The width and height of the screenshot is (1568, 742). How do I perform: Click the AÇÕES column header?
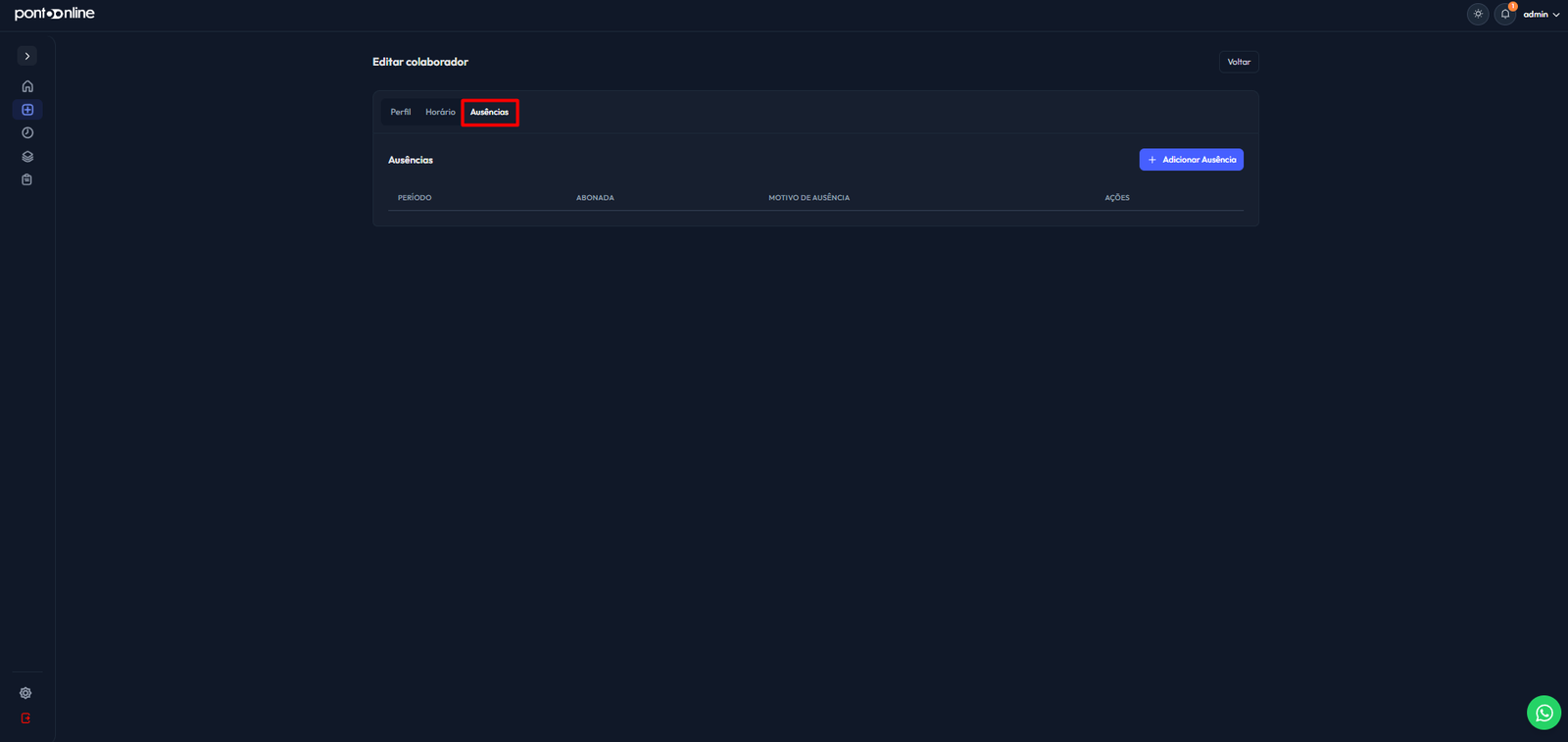click(1117, 198)
